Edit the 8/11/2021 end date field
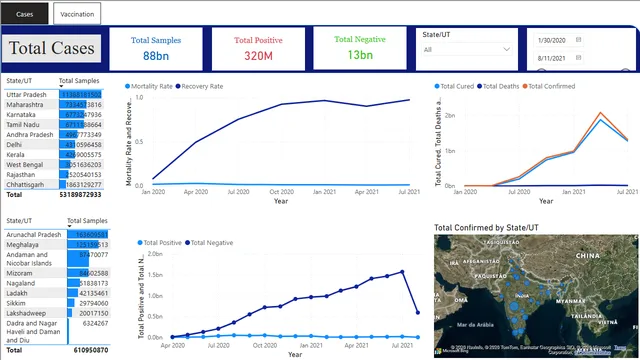Screen dimensions: 640x360 point(558,58)
